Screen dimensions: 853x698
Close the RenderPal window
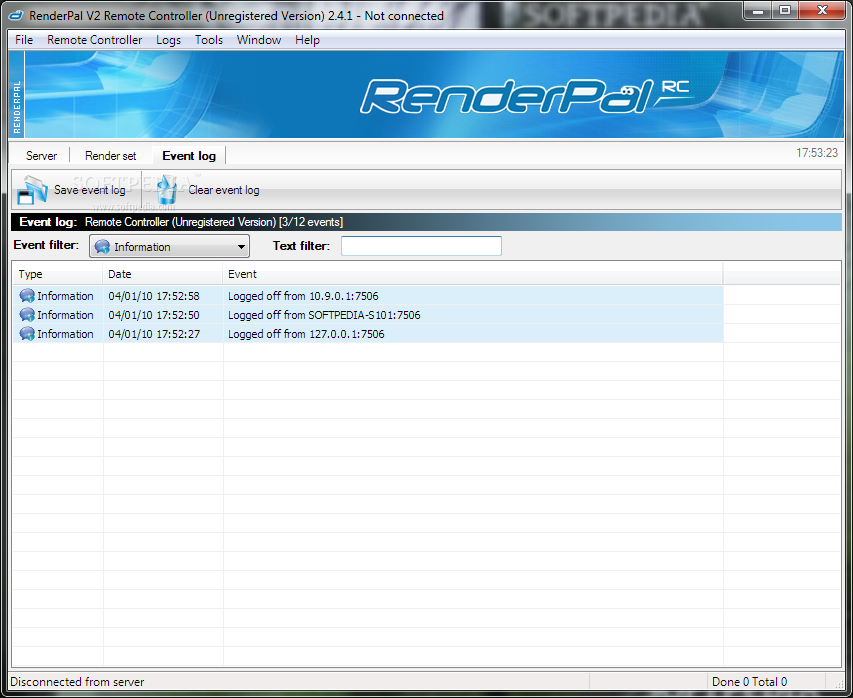coord(822,11)
